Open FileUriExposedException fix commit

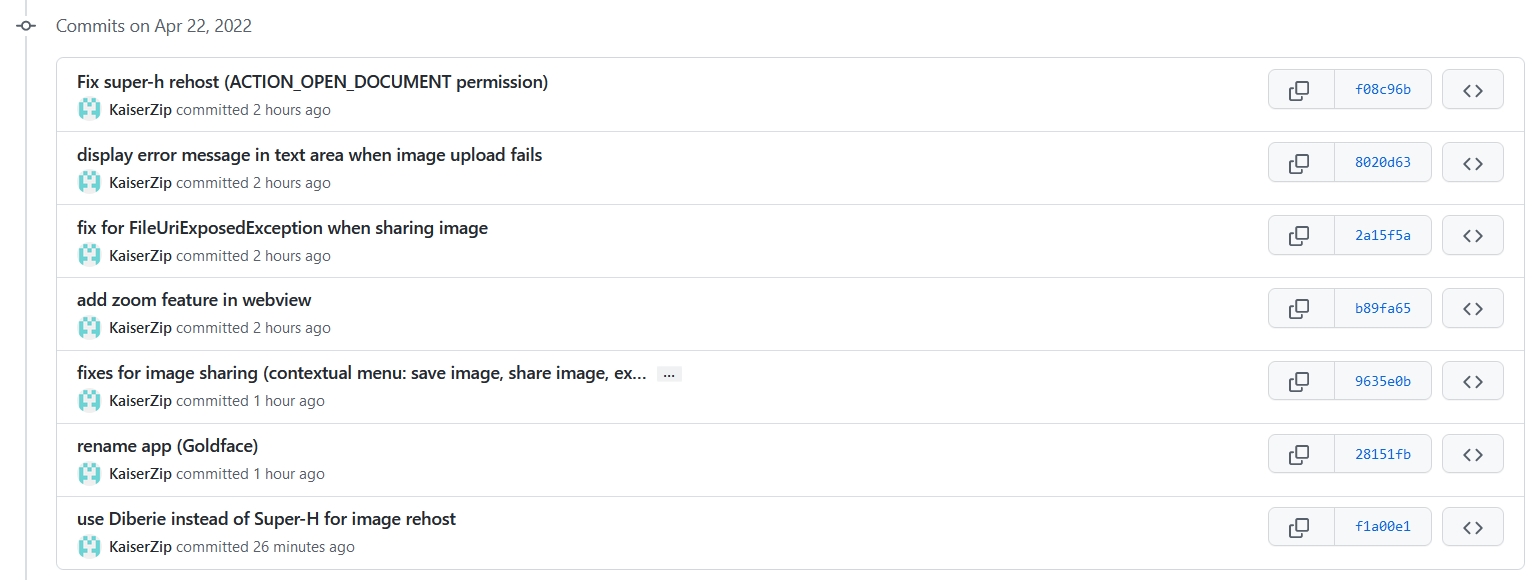point(282,228)
